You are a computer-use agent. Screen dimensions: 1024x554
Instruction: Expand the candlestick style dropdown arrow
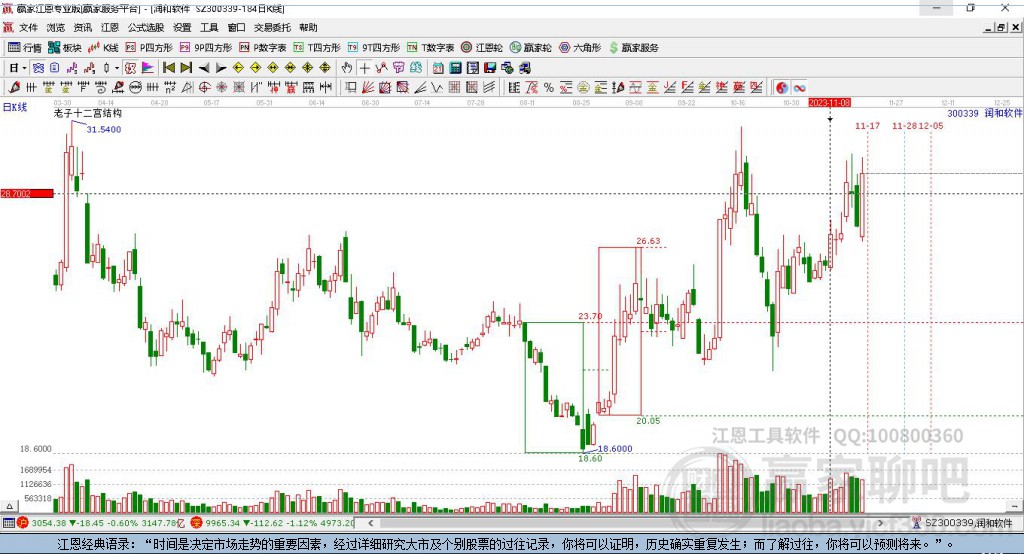pyautogui.click(x=117, y=68)
